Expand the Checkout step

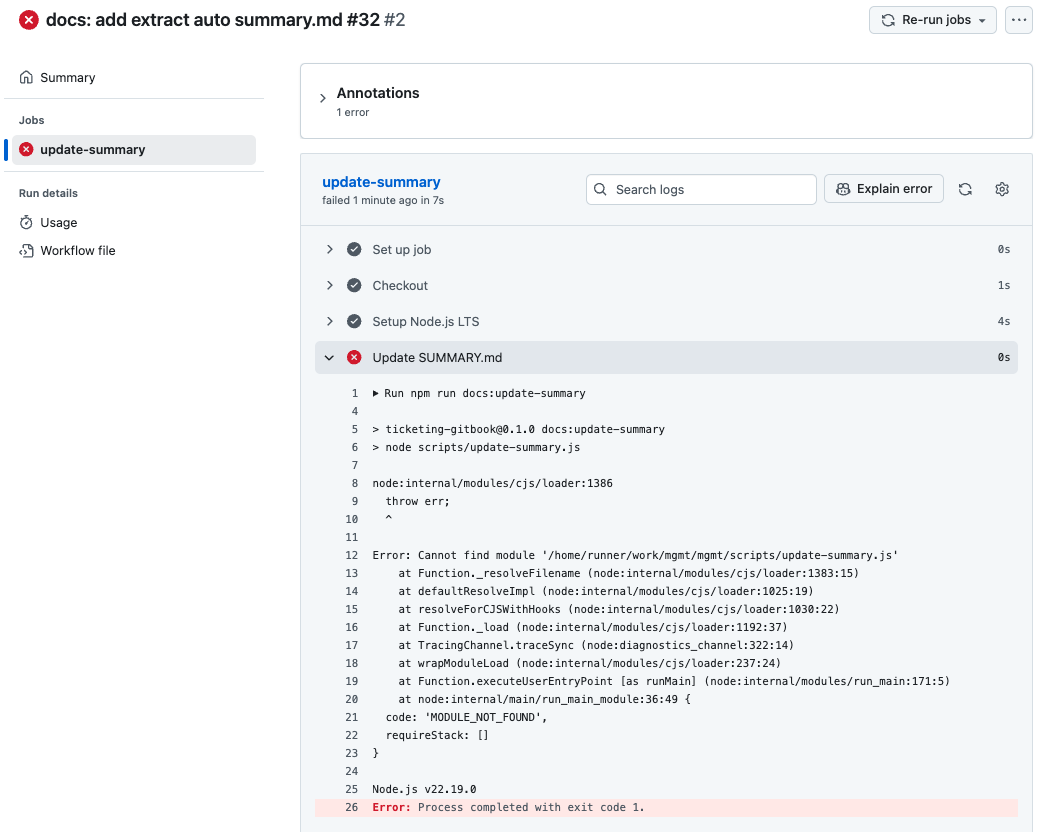[329, 286]
